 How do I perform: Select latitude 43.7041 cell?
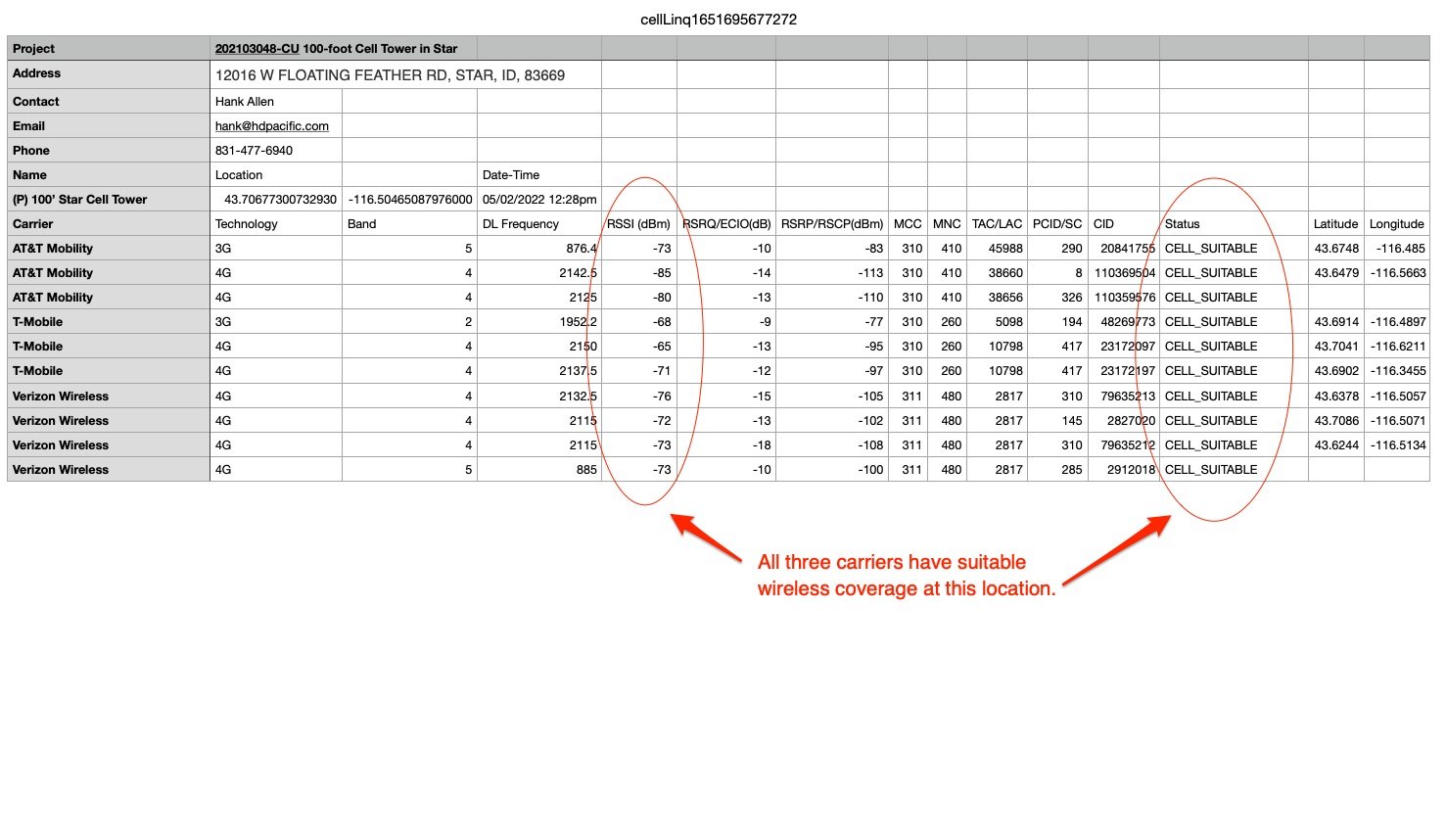pyautogui.click(x=1336, y=346)
